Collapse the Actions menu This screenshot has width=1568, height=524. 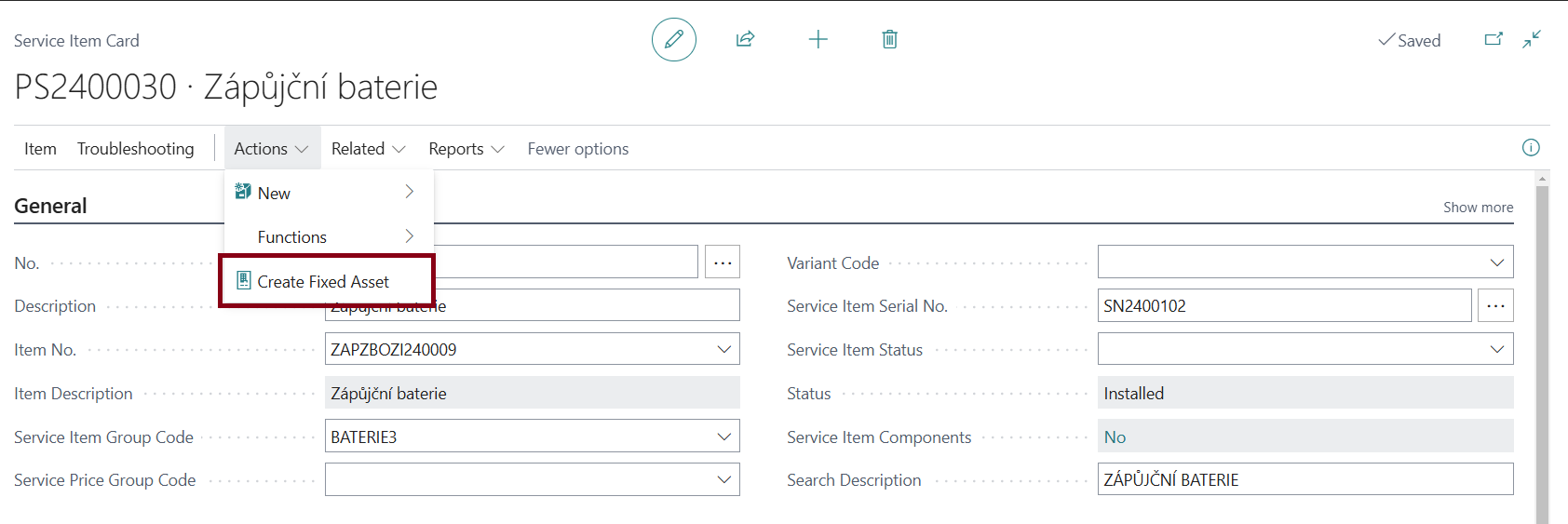pos(272,149)
